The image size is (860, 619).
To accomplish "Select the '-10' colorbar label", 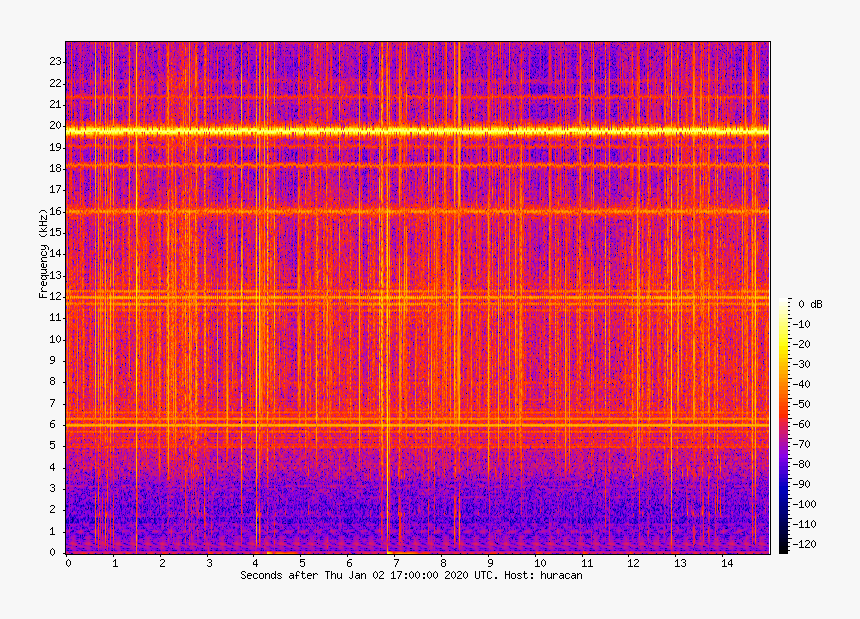I will click(x=802, y=324).
